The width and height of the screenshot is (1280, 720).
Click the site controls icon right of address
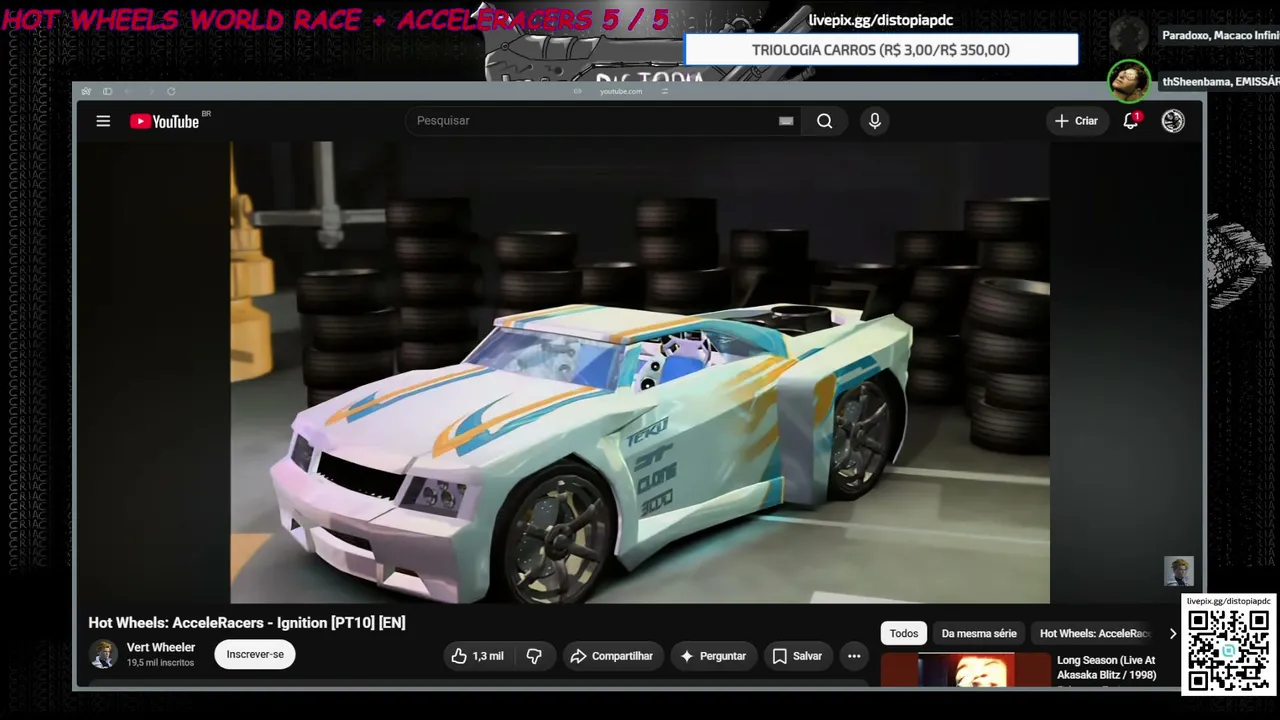[665, 91]
